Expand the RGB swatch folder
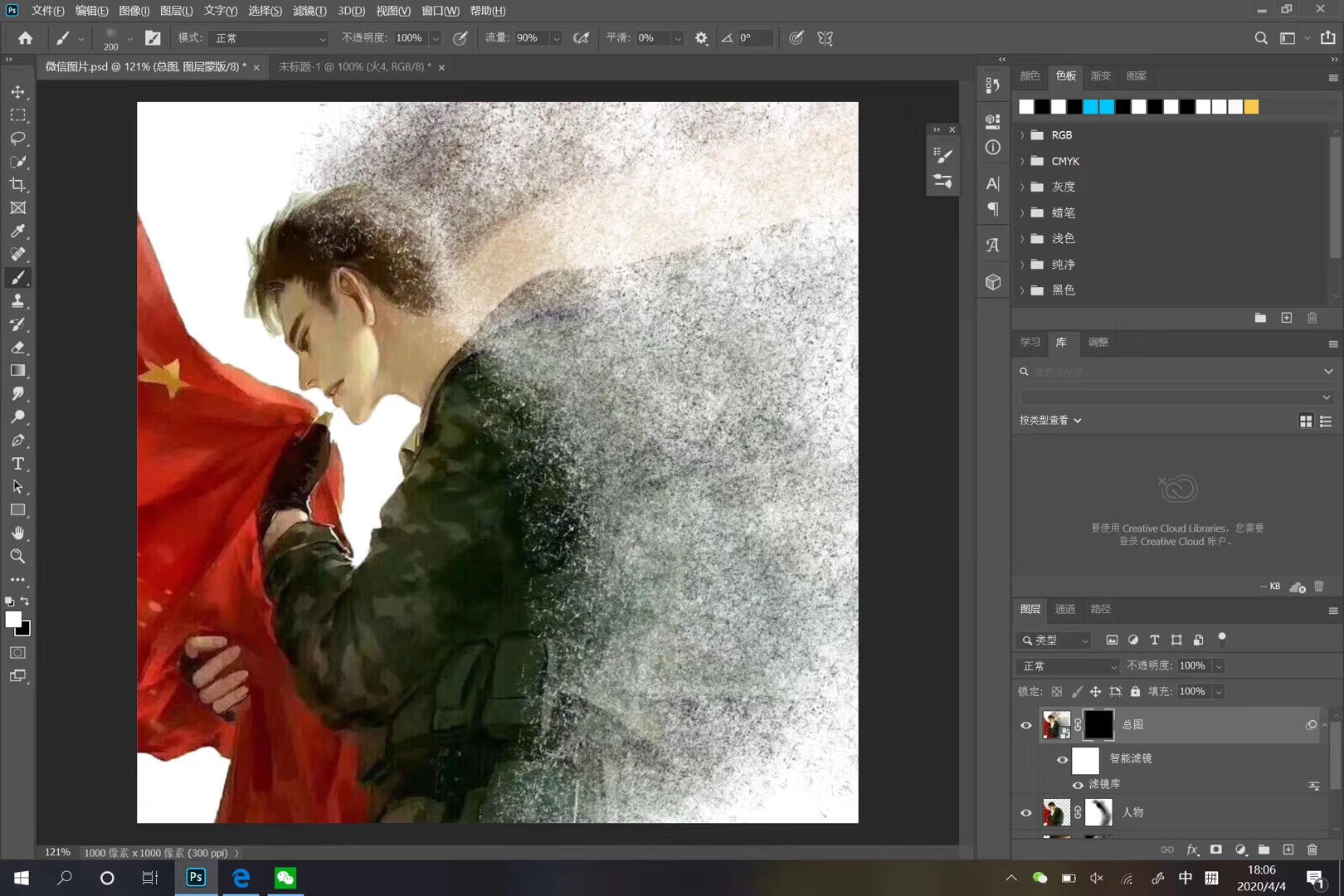1344x896 pixels. [1023, 135]
